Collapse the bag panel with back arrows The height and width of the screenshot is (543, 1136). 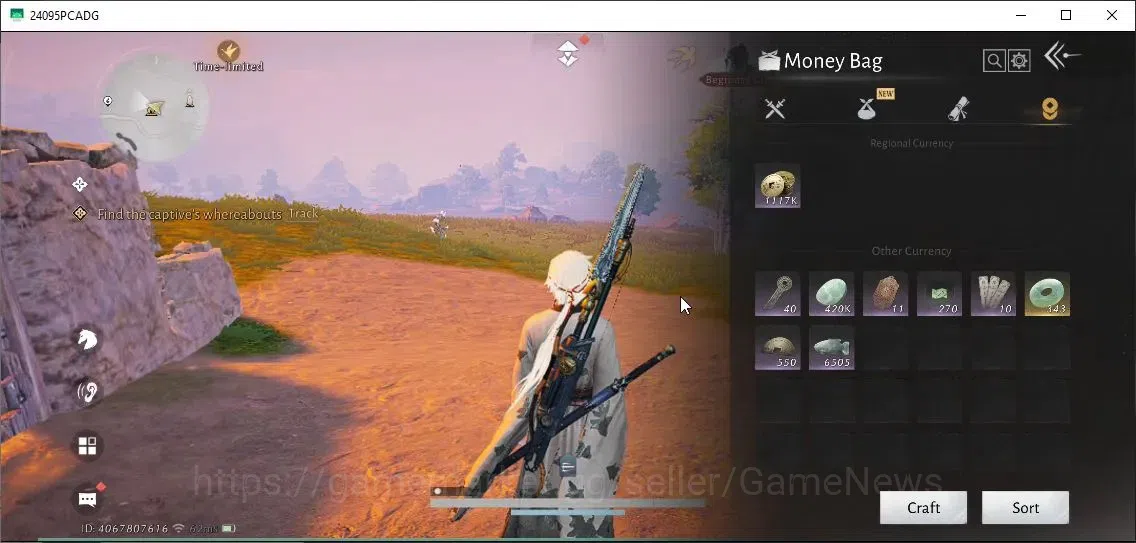pyautogui.click(x=1061, y=56)
